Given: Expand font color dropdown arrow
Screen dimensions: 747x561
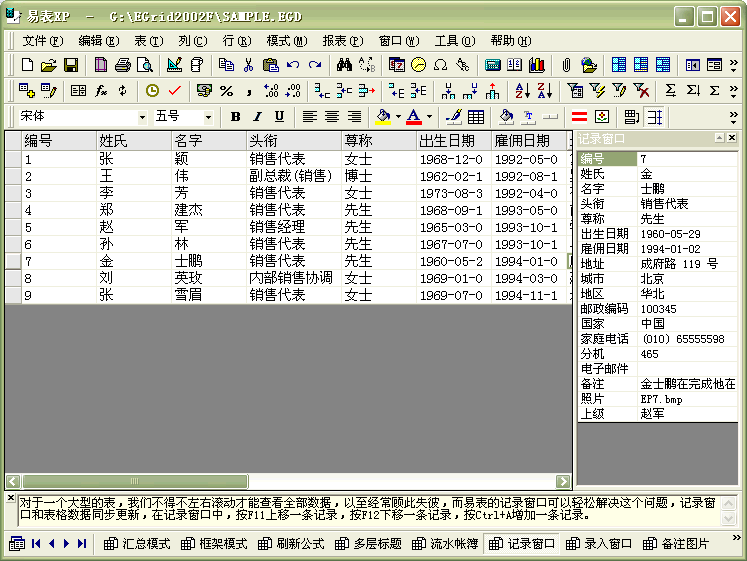Looking at the screenshot, I should (x=429, y=117).
